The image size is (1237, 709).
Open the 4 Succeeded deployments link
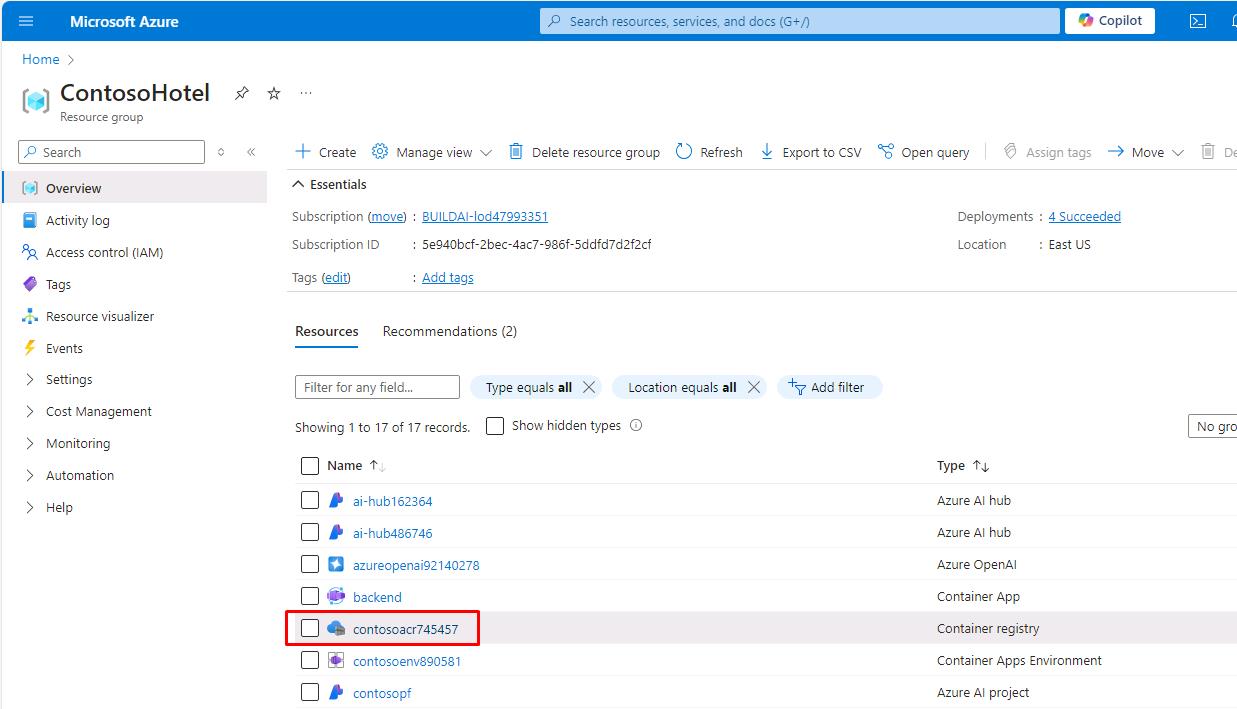(1084, 216)
